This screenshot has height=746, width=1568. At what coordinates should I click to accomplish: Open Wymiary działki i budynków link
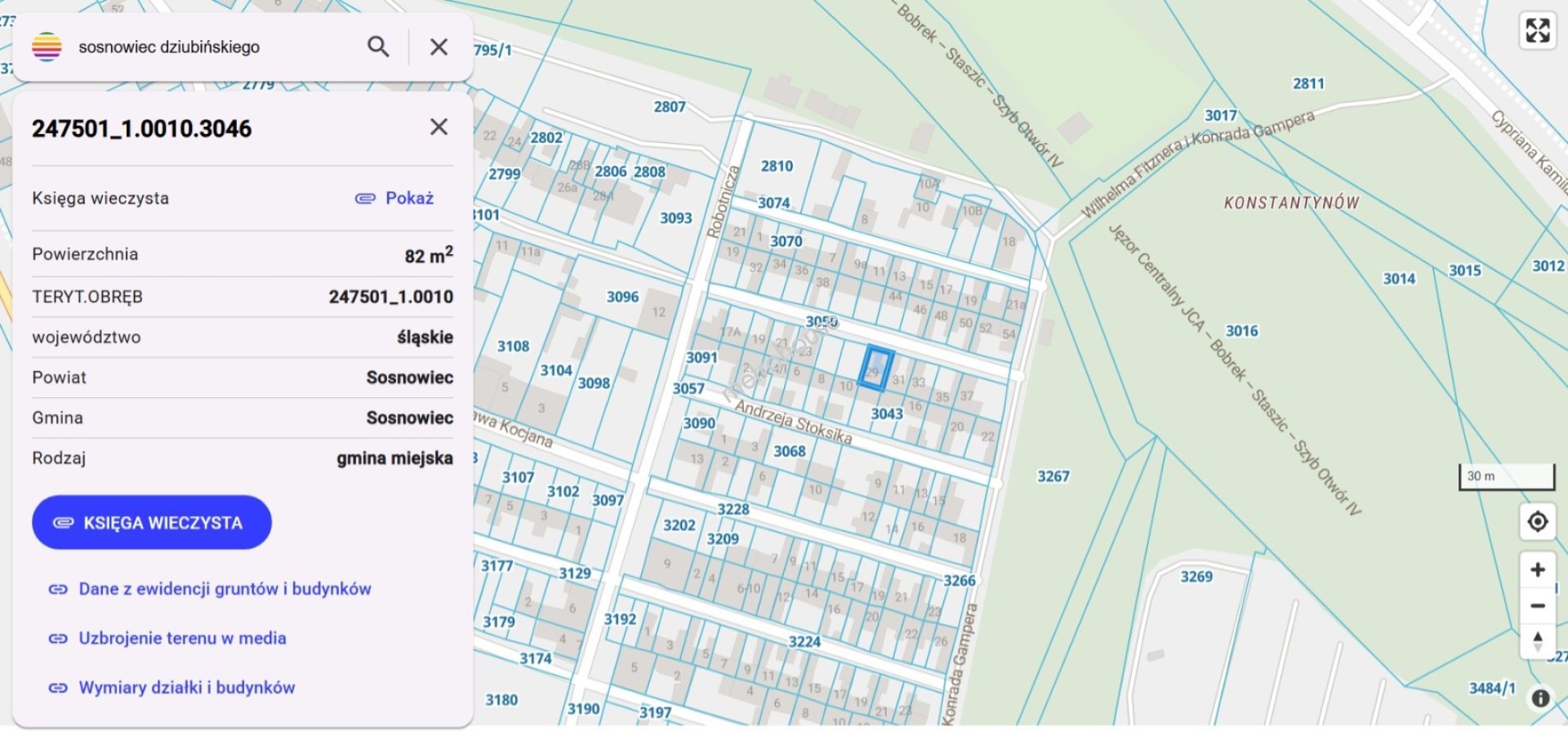[x=186, y=688]
